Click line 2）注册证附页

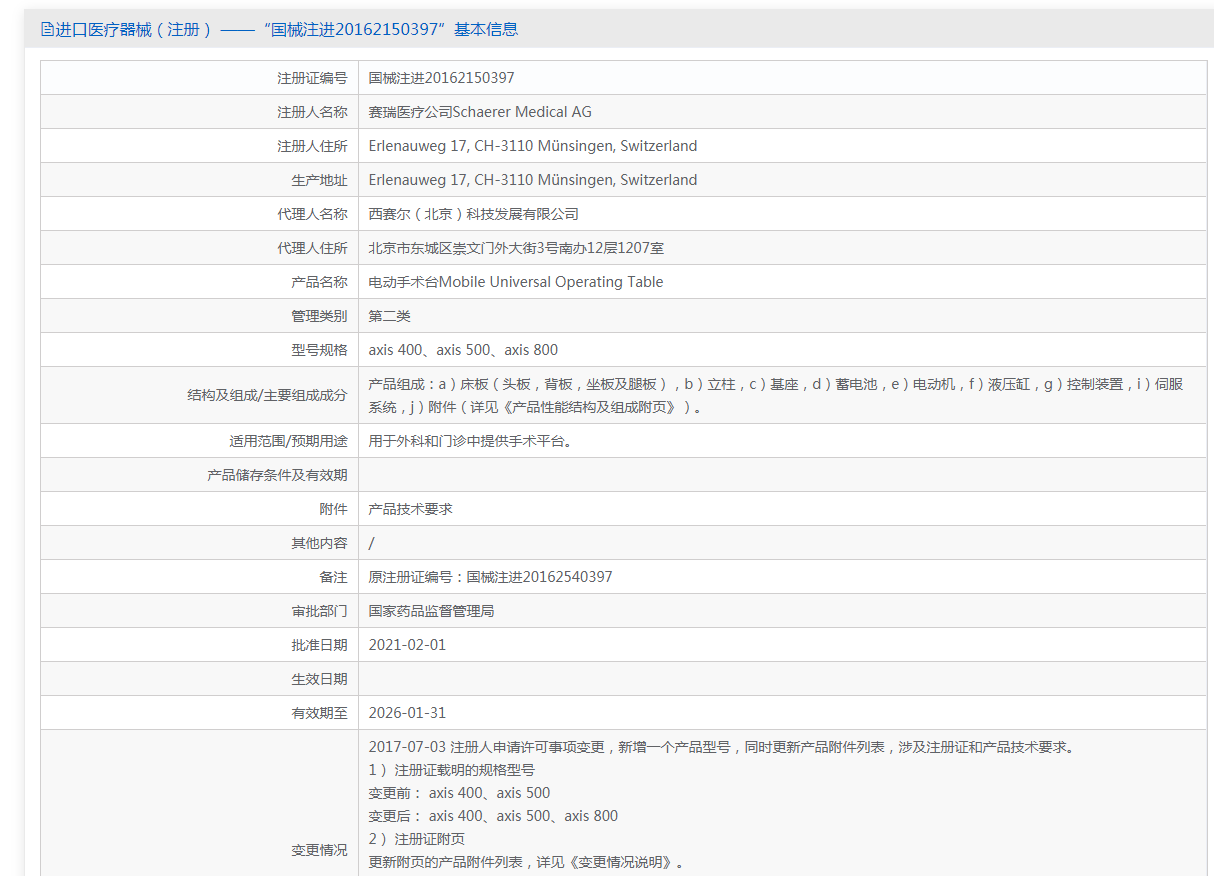tap(416, 839)
